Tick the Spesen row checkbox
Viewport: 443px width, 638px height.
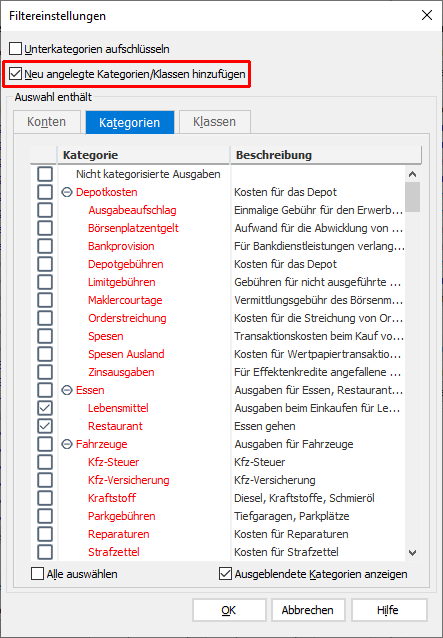tap(45, 336)
